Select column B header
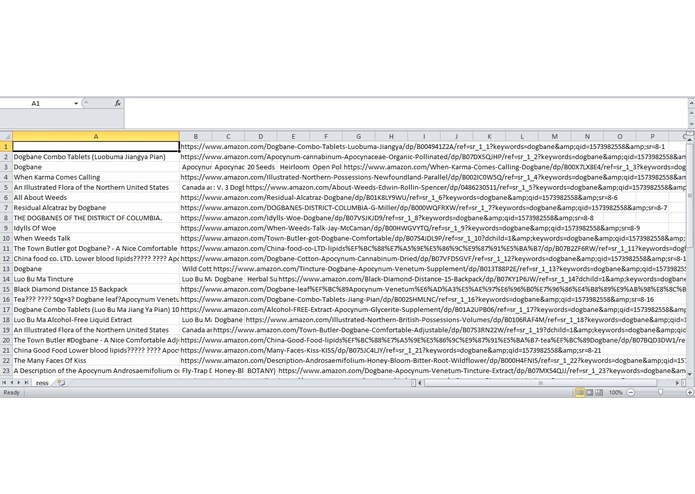The height and width of the screenshot is (494, 695). (195, 136)
